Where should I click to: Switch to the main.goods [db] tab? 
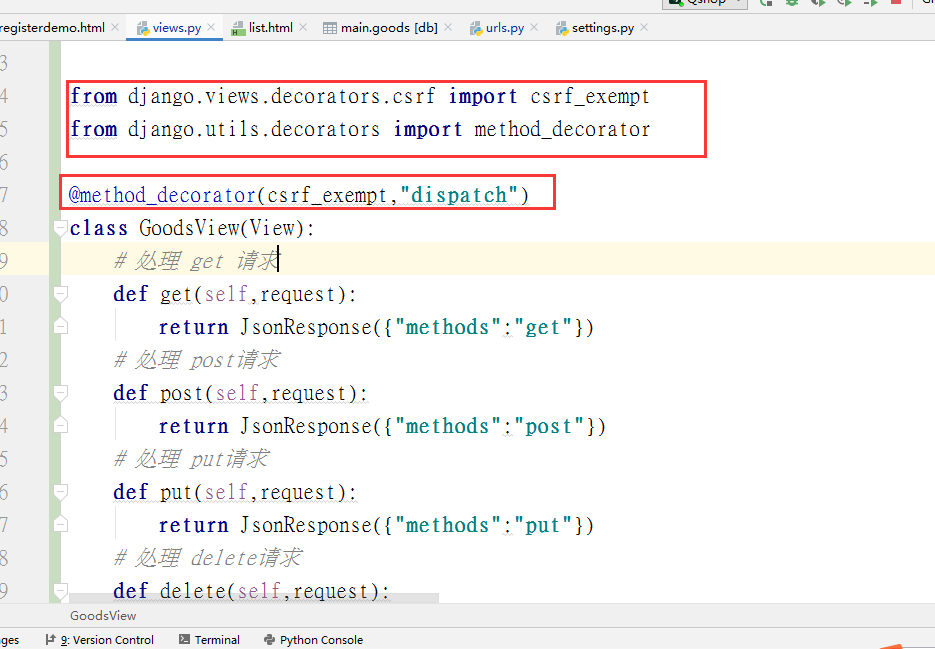[389, 28]
